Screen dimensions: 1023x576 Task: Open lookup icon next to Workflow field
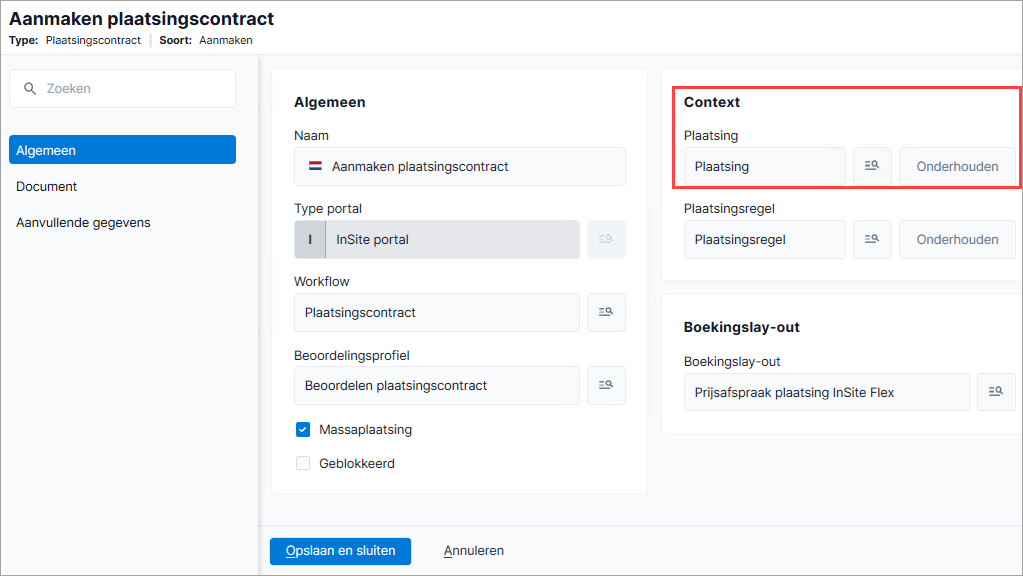pos(606,312)
